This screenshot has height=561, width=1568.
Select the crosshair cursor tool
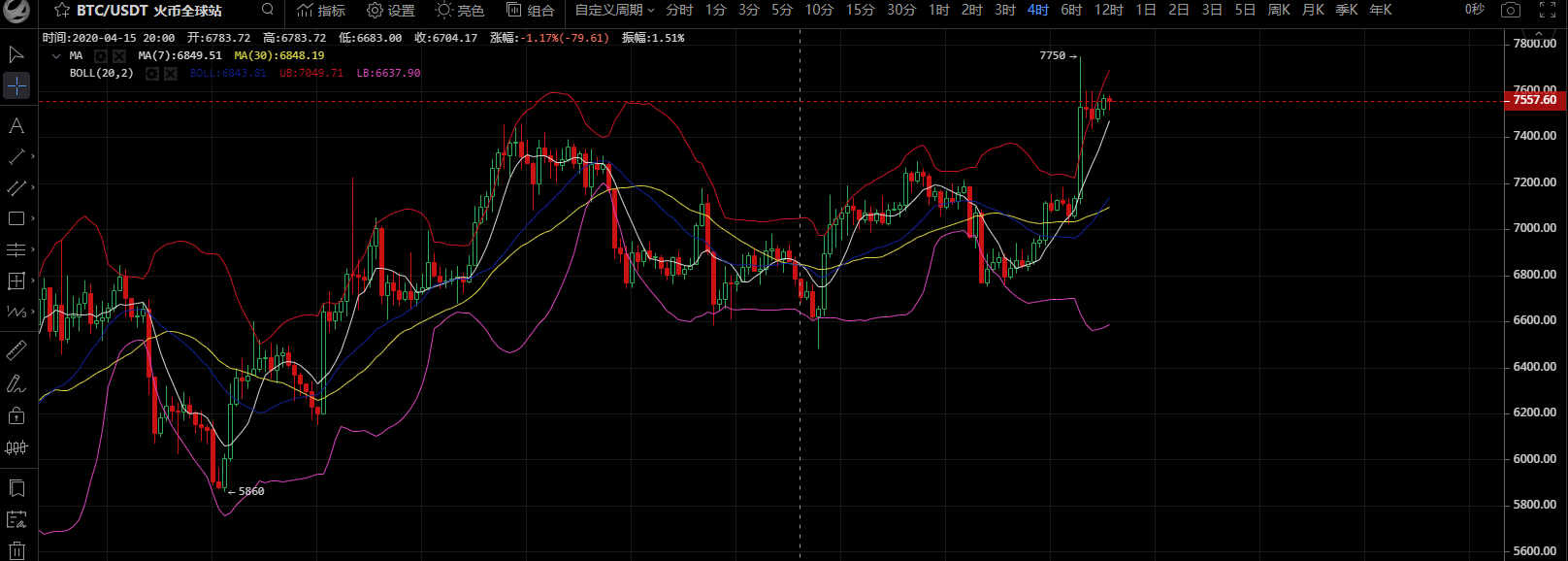16,86
